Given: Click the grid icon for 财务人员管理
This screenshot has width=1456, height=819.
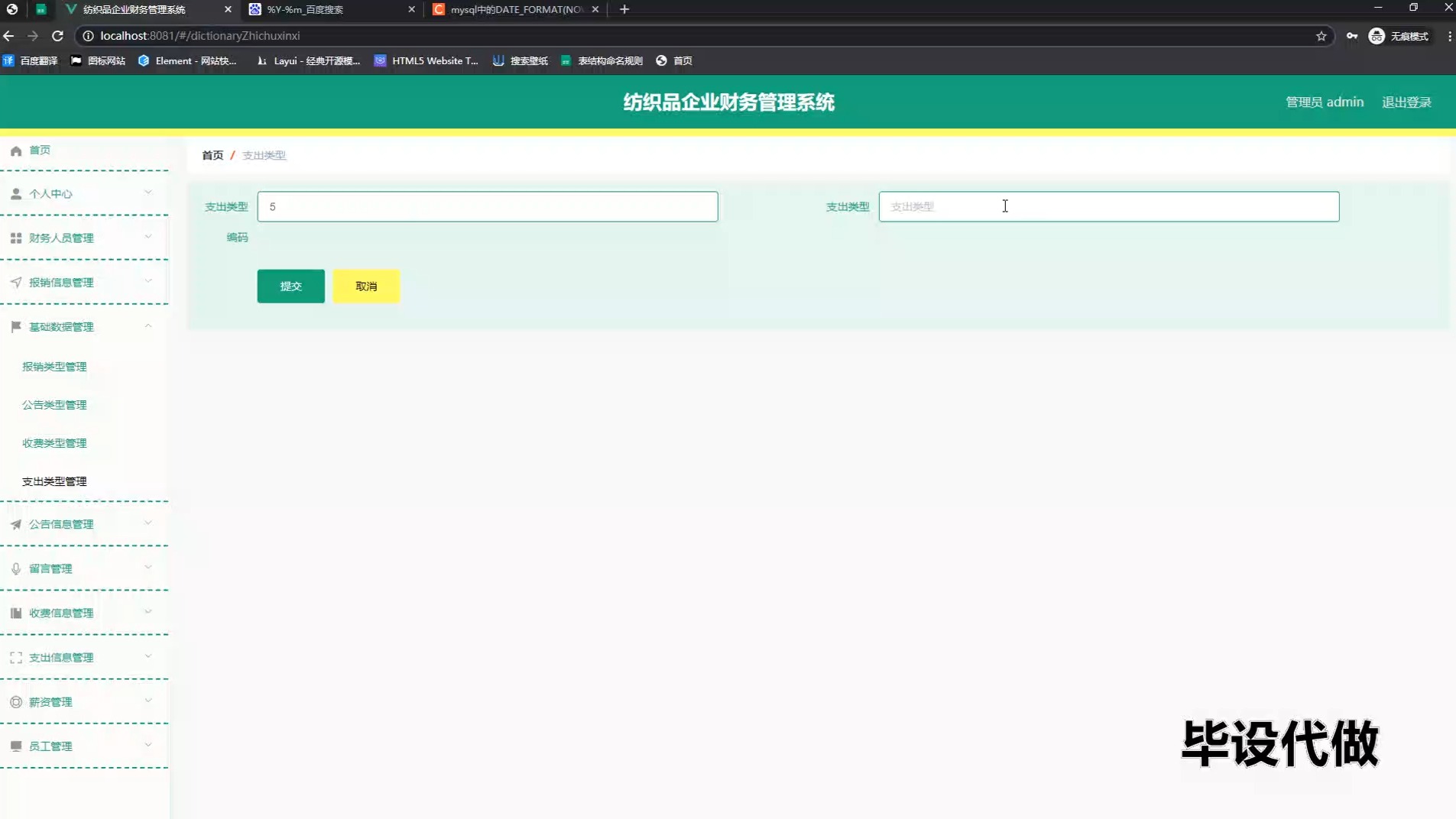Looking at the screenshot, I should (x=16, y=238).
